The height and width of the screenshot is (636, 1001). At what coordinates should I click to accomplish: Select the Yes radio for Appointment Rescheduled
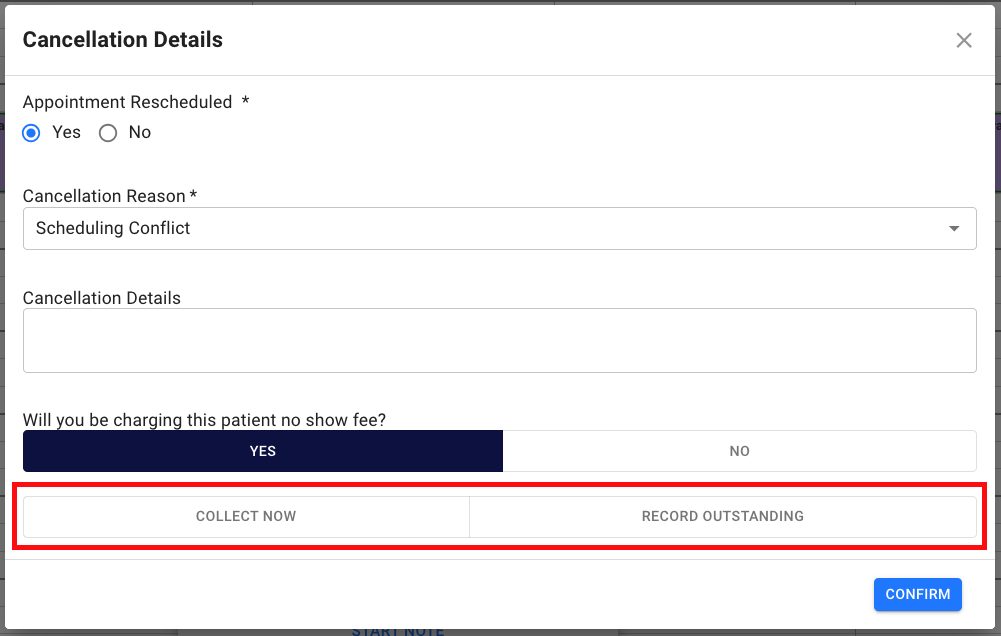(x=32, y=133)
